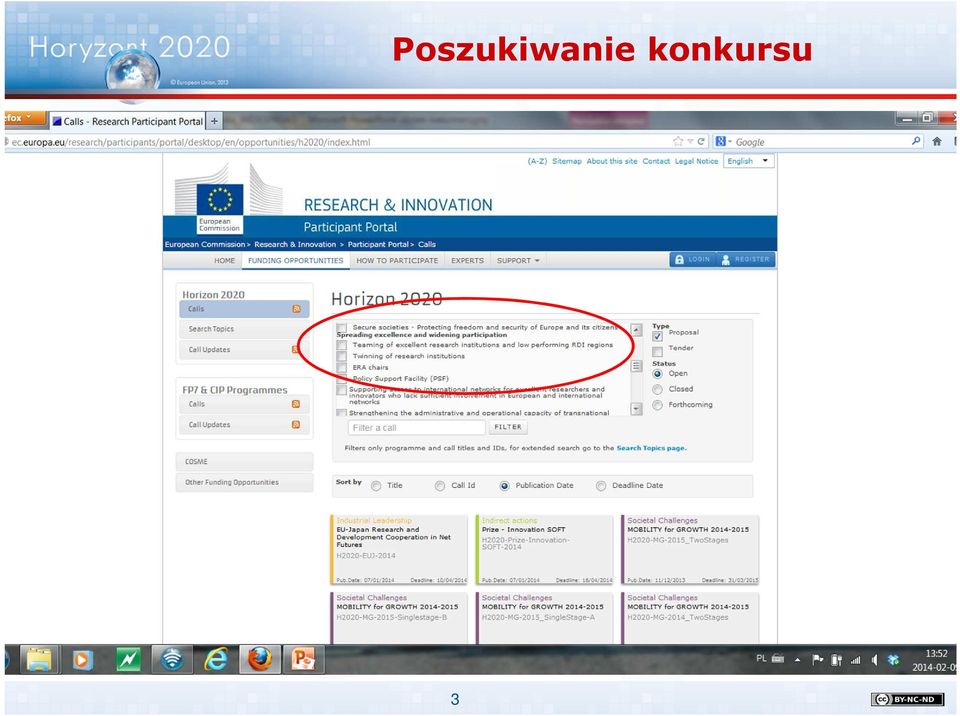Image resolution: width=960 pixels, height=716 pixels.
Task: Open EU-Japan Research and Development call card
Action: coord(400,549)
